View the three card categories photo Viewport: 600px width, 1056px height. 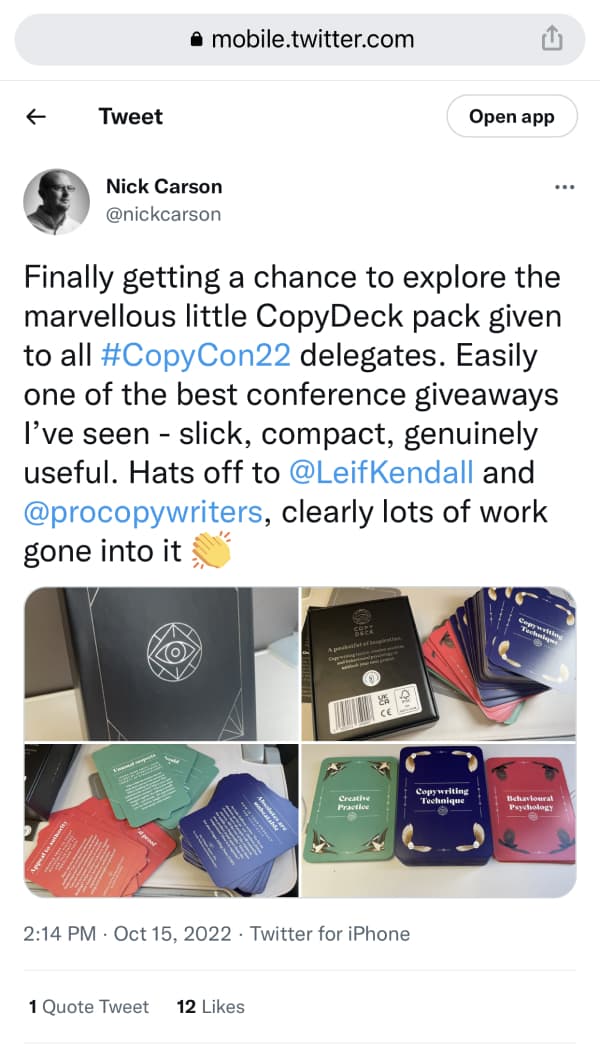coord(438,820)
